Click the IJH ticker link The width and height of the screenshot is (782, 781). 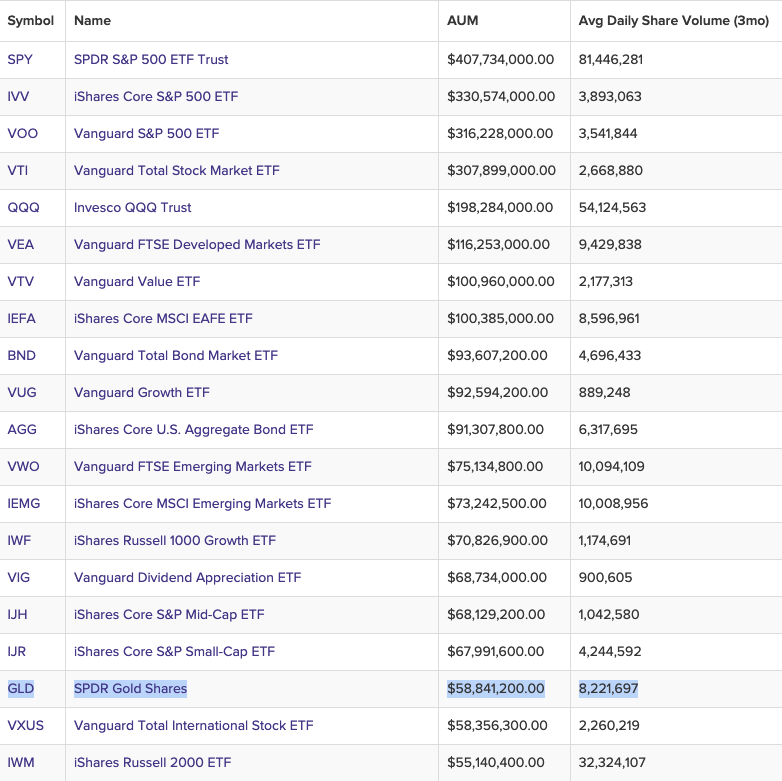coord(17,614)
